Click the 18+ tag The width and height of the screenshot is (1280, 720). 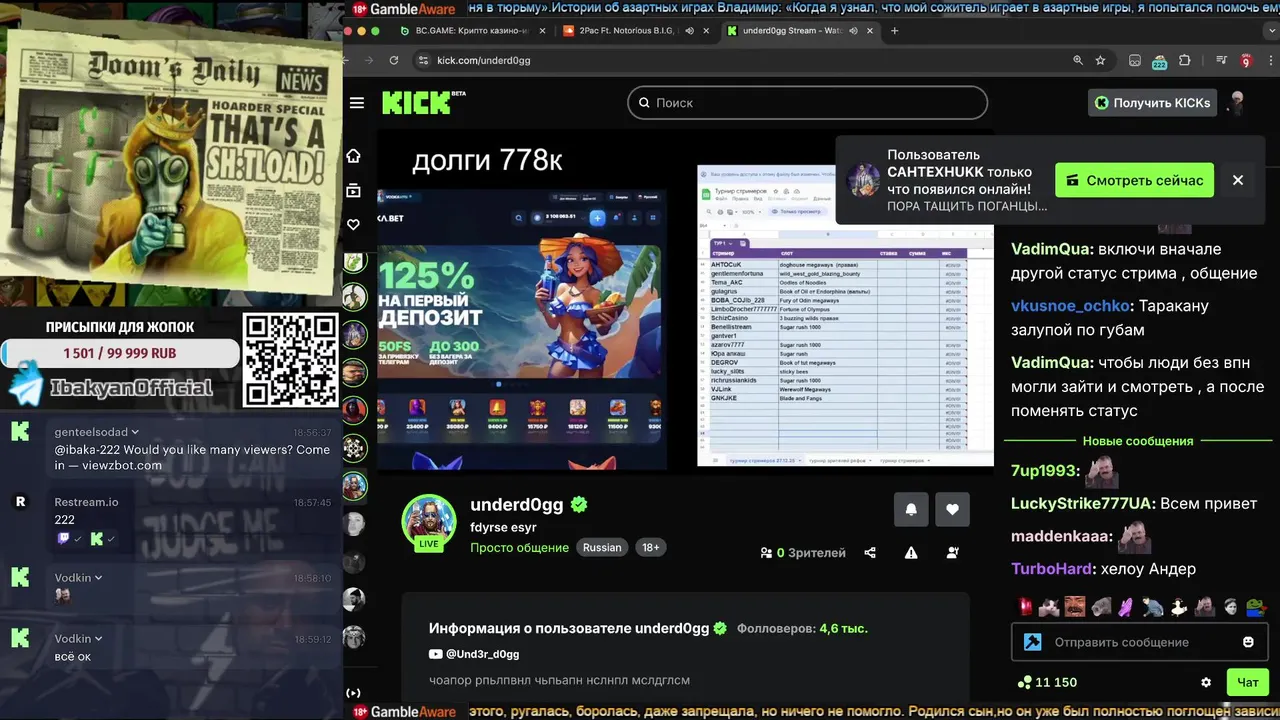650,547
